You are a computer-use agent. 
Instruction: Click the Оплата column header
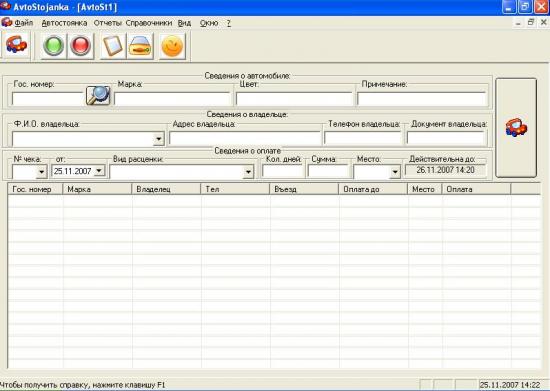(x=476, y=189)
